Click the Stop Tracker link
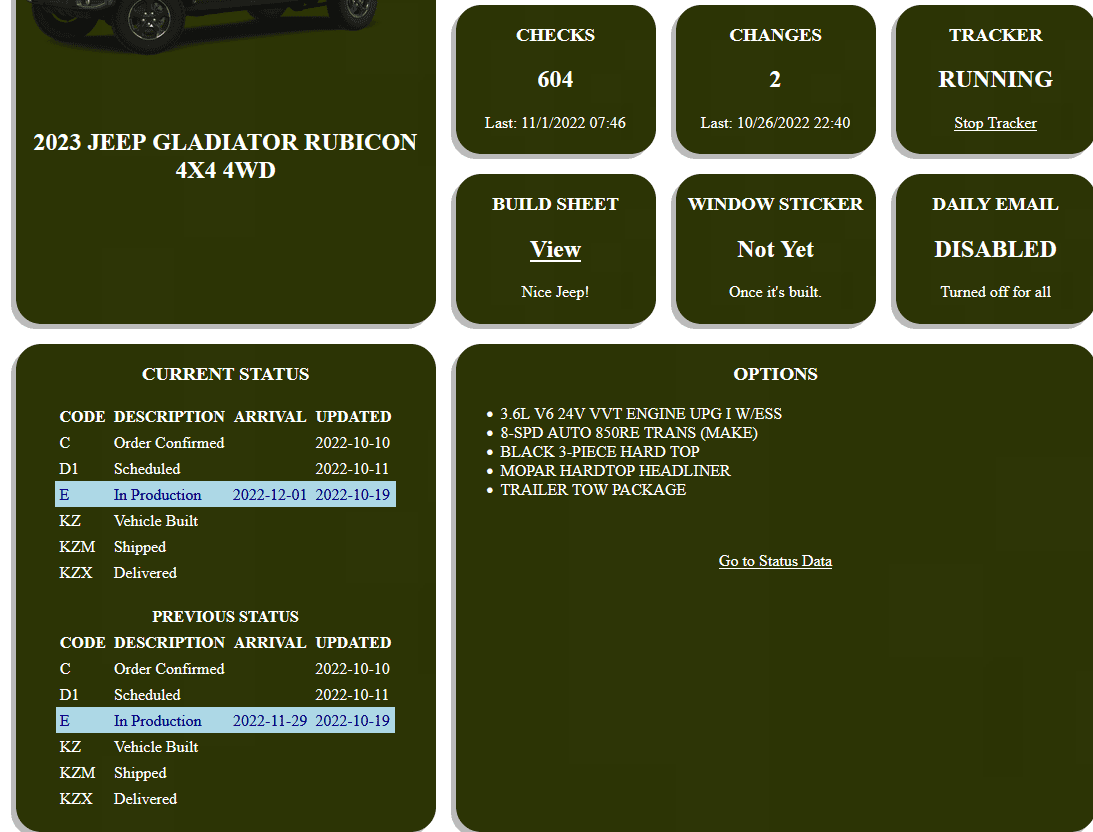 click(995, 123)
